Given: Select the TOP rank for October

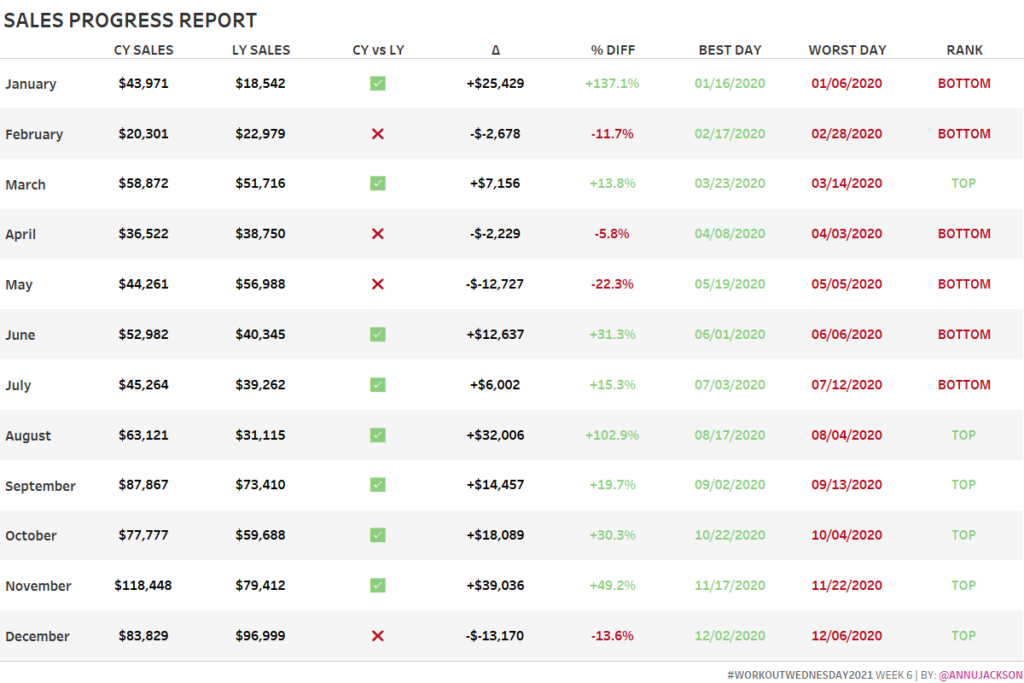Looking at the screenshot, I should point(964,535).
